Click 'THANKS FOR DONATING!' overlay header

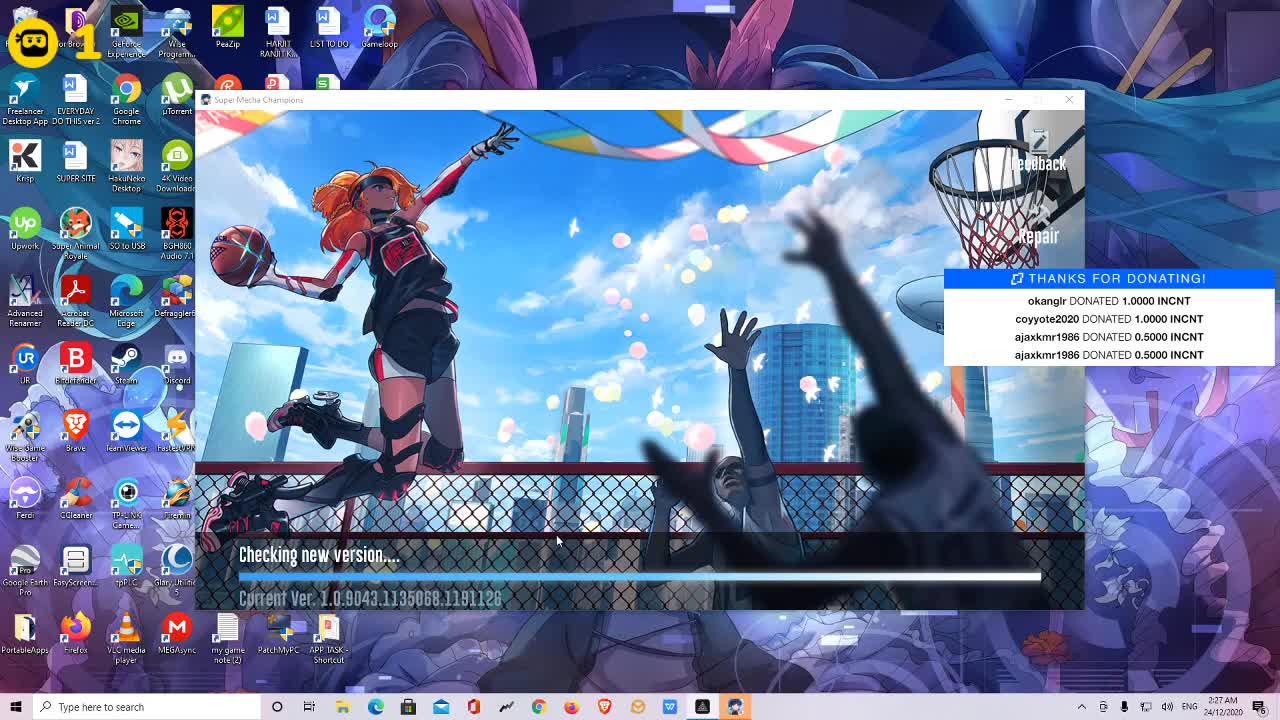[x=1109, y=278]
